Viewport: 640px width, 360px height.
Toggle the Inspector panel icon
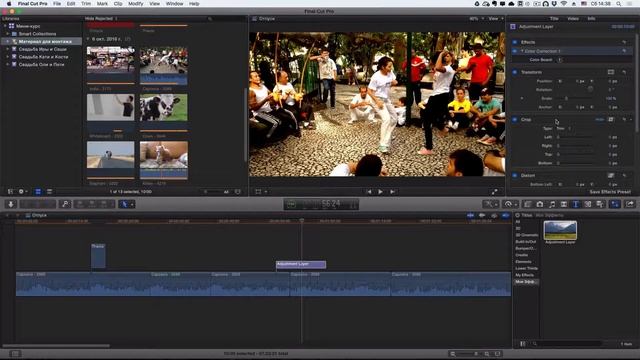(x=615, y=204)
